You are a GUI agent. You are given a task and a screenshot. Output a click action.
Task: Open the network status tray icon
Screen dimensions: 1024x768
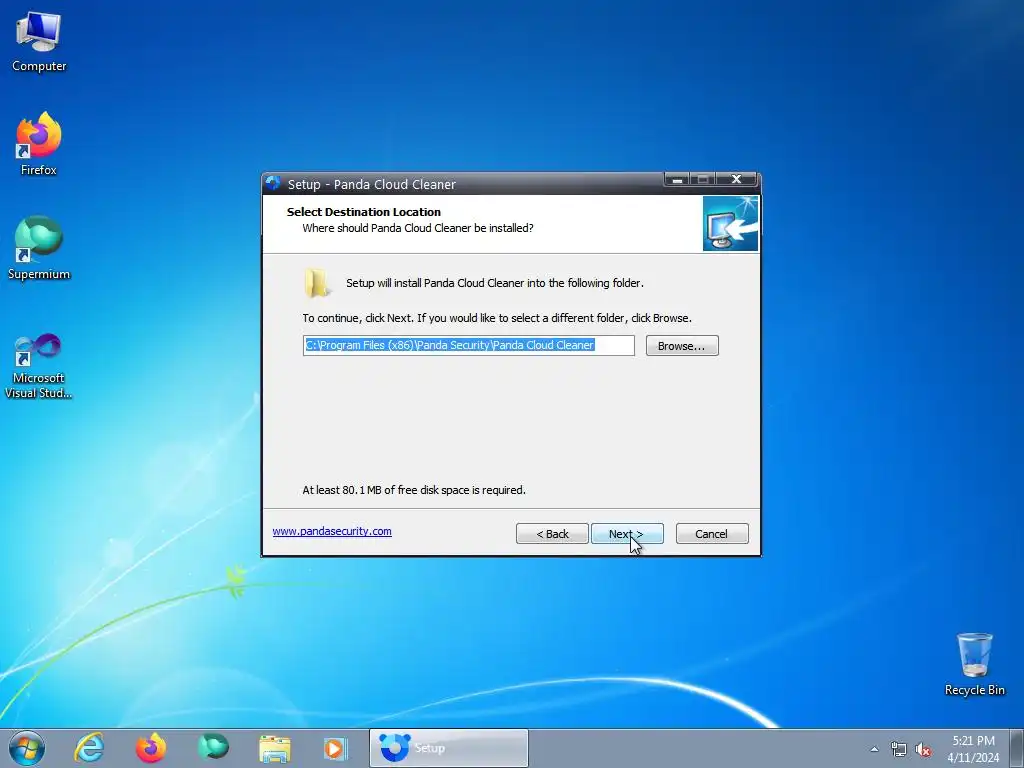pyautogui.click(x=899, y=749)
